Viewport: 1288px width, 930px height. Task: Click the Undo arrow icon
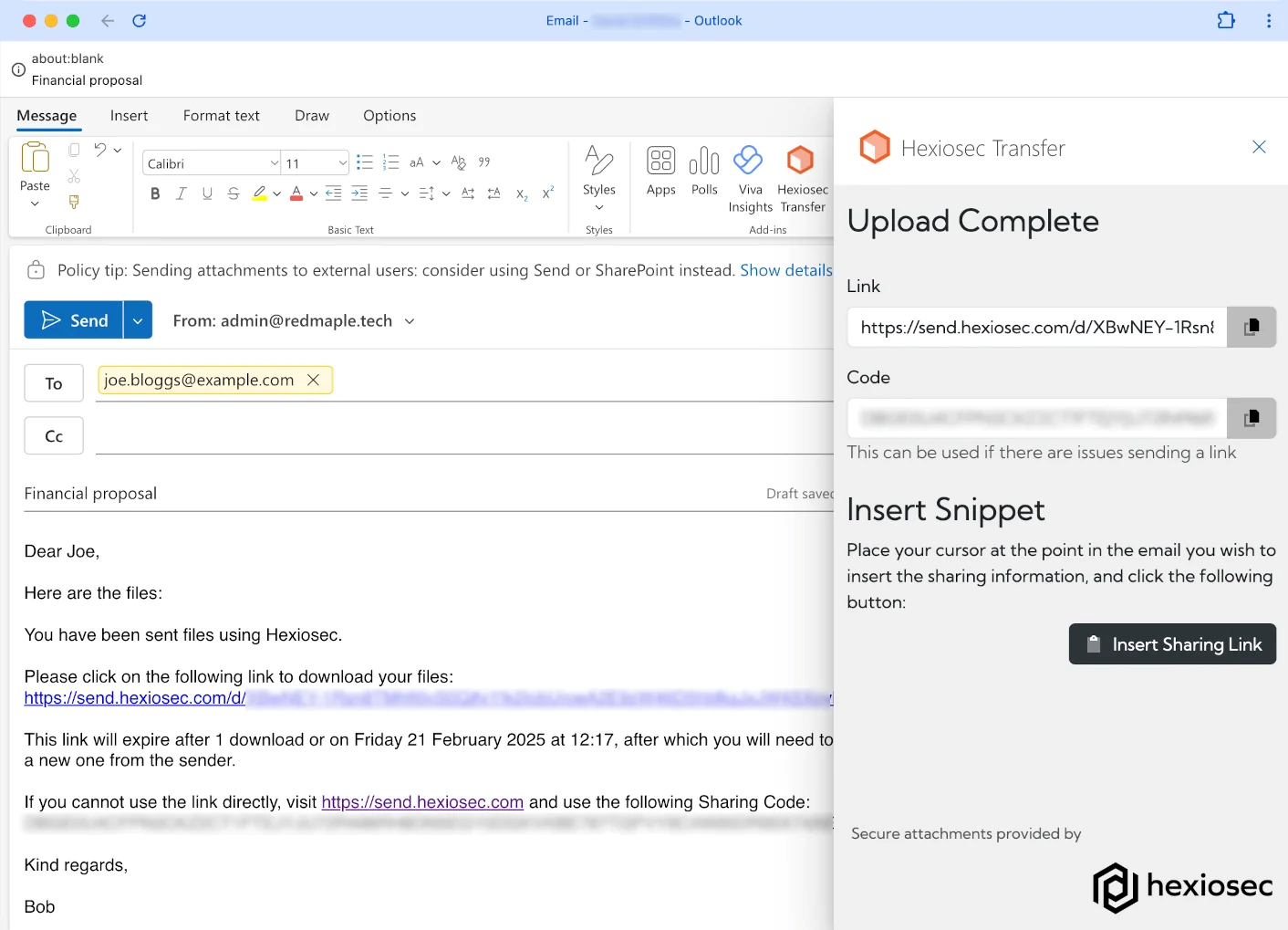coord(100,150)
